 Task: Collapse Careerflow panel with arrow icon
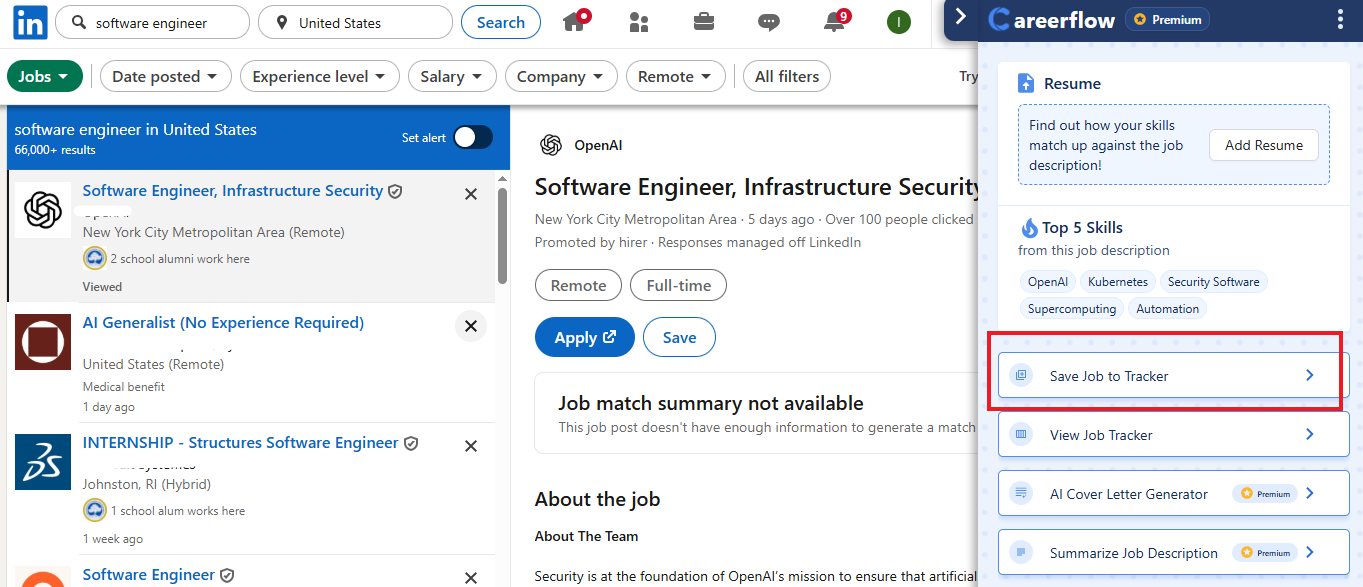pyautogui.click(x=961, y=17)
